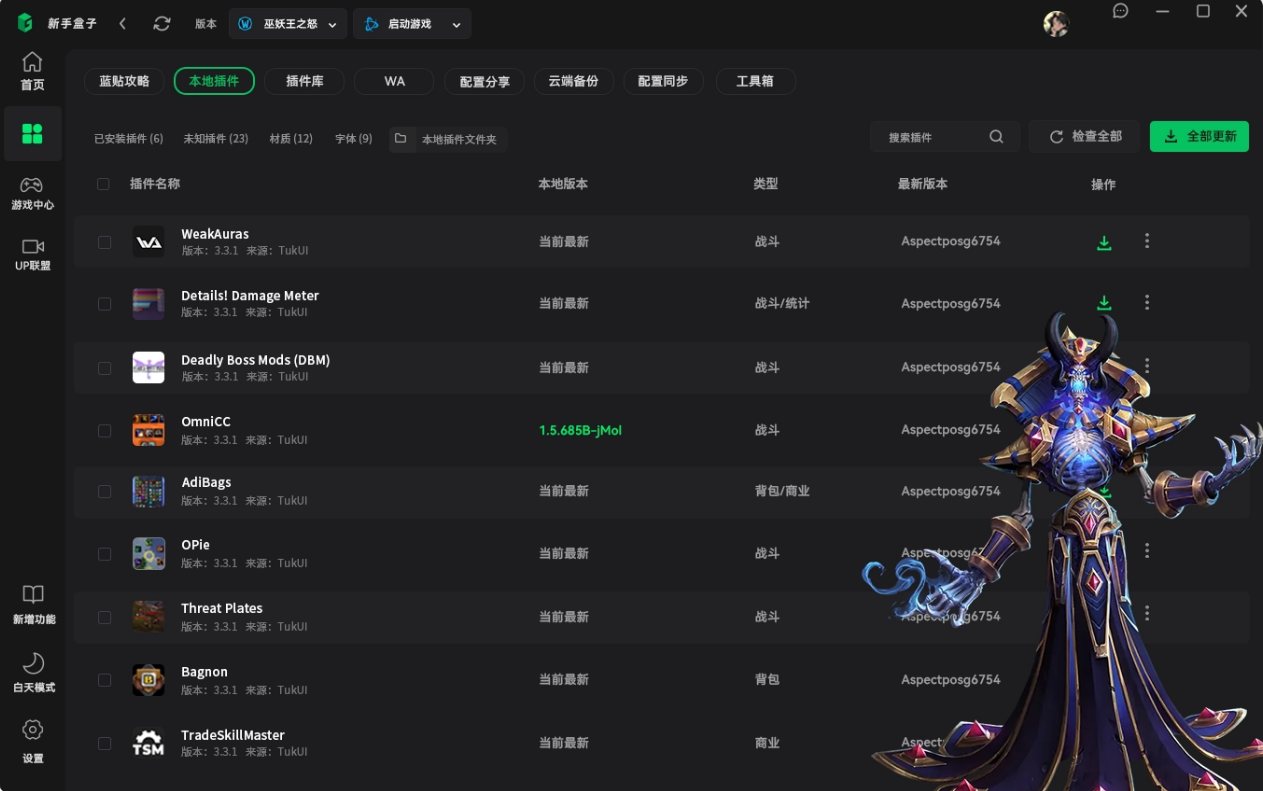Tick the checkbox beside Bagnon
This screenshot has height=791, width=1263.
104,679
